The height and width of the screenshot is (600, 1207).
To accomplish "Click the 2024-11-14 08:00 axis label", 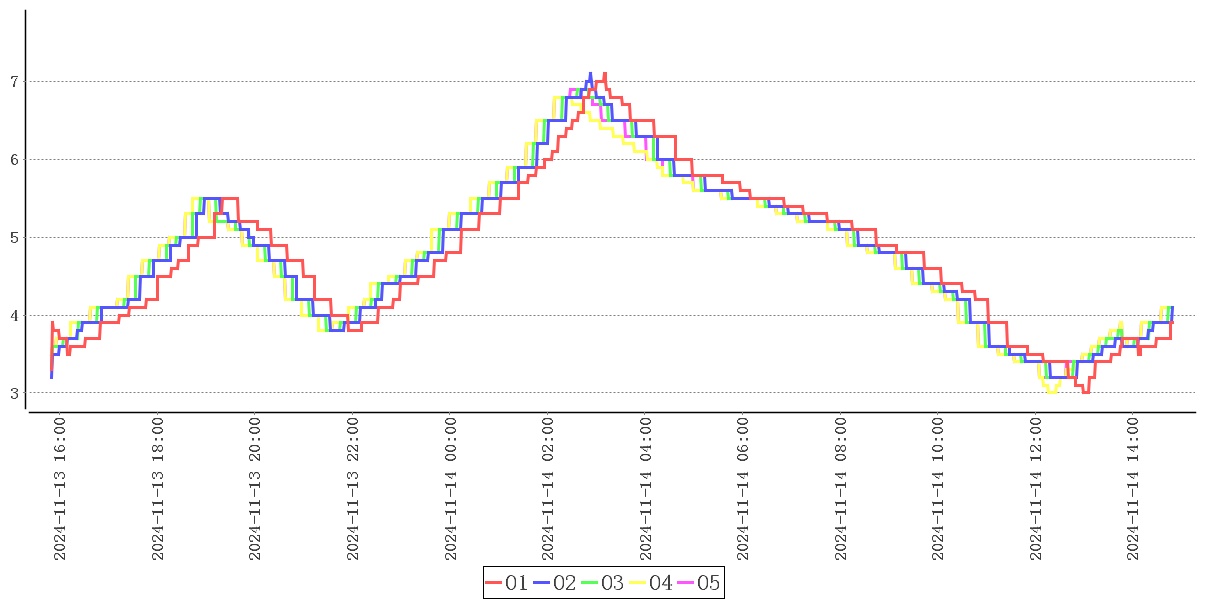I will pyautogui.click(x=841, y=490).
